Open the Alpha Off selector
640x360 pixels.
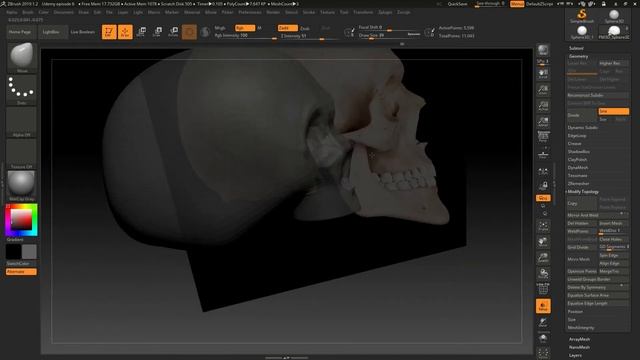click(22, 122)
